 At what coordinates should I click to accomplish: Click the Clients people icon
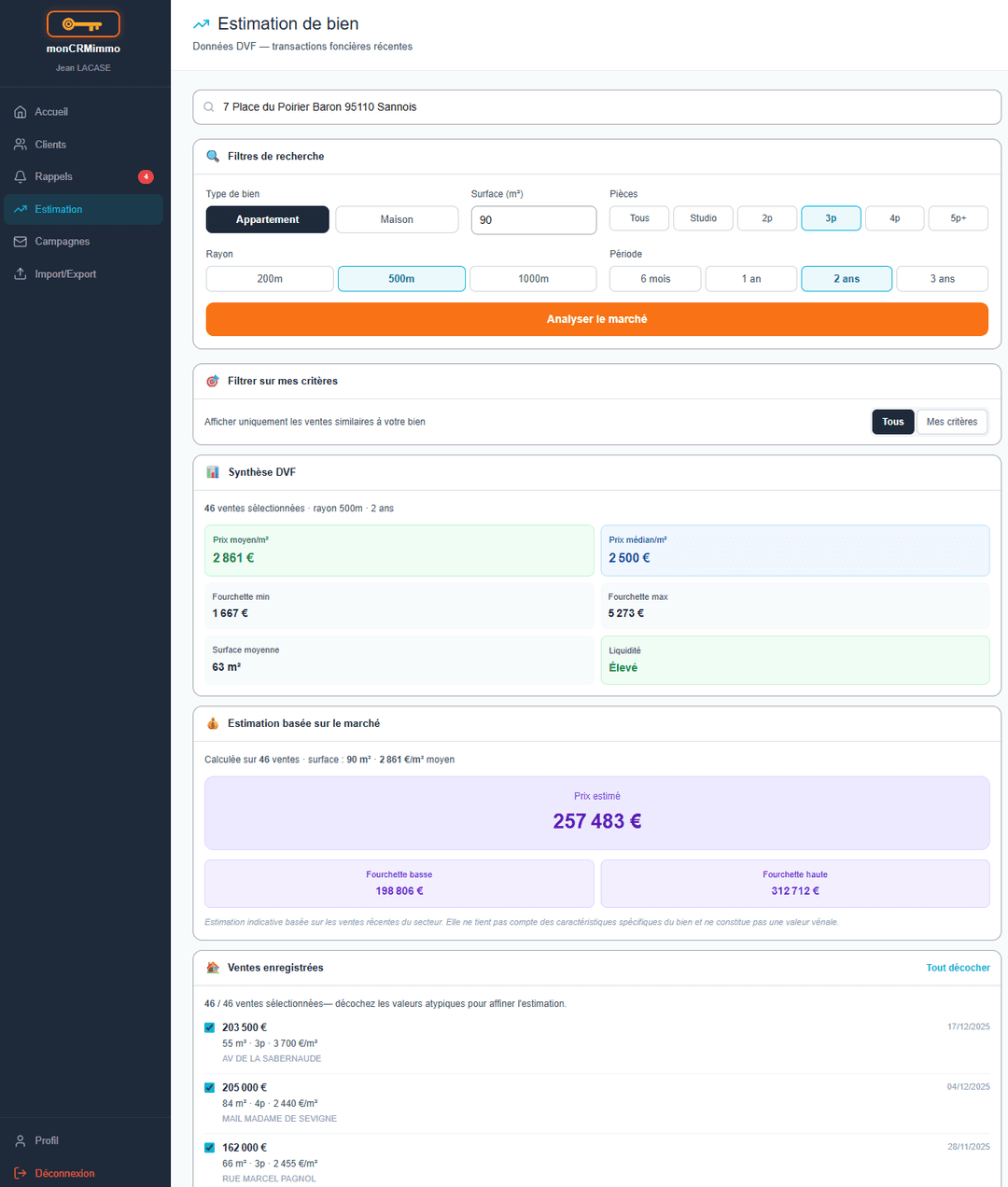coord(21,145)
